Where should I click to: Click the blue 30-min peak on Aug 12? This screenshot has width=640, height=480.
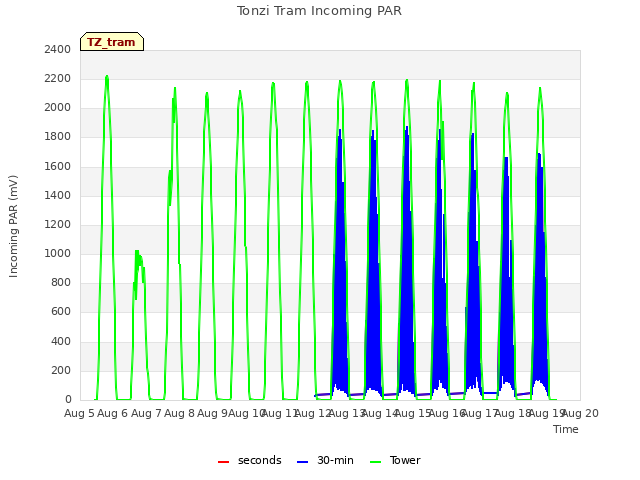tap(340, 131)
